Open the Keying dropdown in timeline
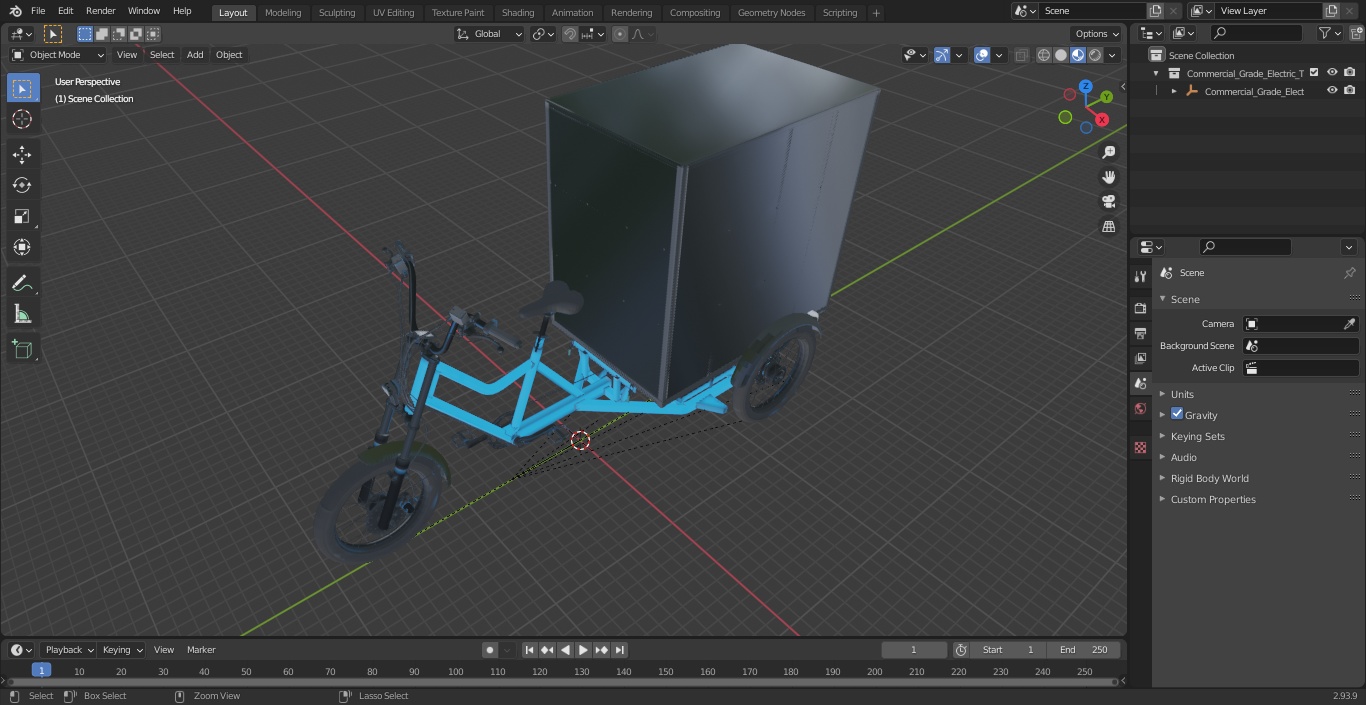The height and width of the screenshot is (705, 1366). tap(121, 650)
